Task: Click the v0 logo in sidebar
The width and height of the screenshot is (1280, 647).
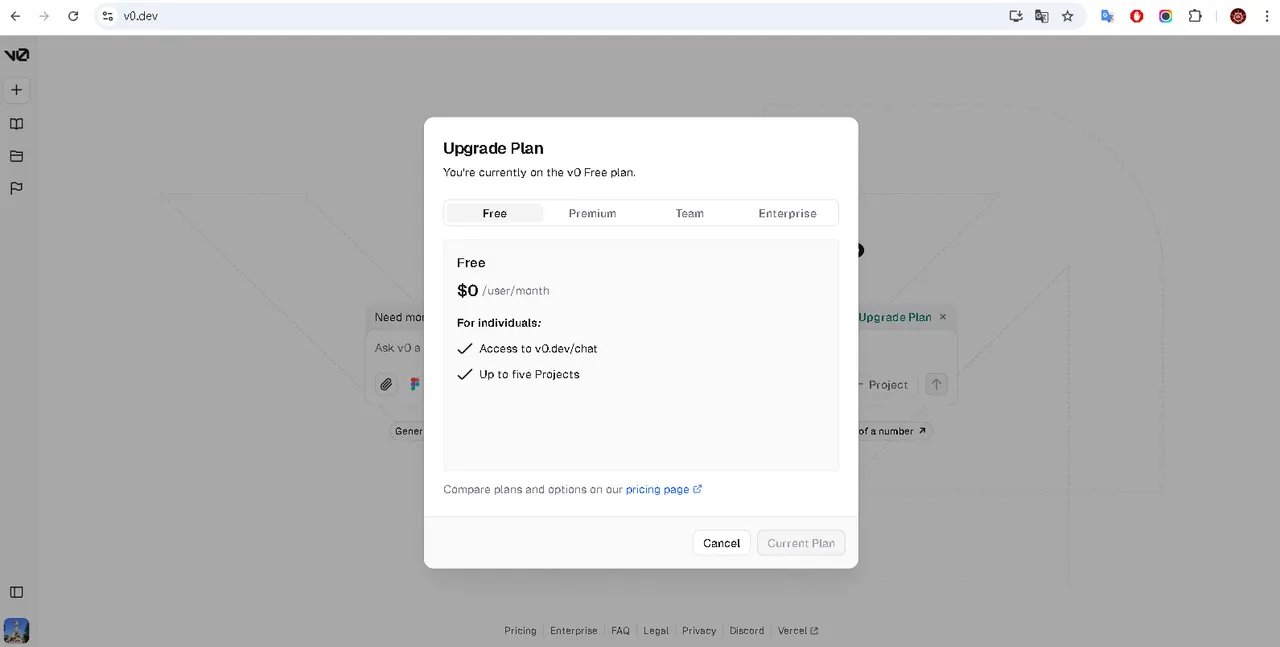Action: 16,55
